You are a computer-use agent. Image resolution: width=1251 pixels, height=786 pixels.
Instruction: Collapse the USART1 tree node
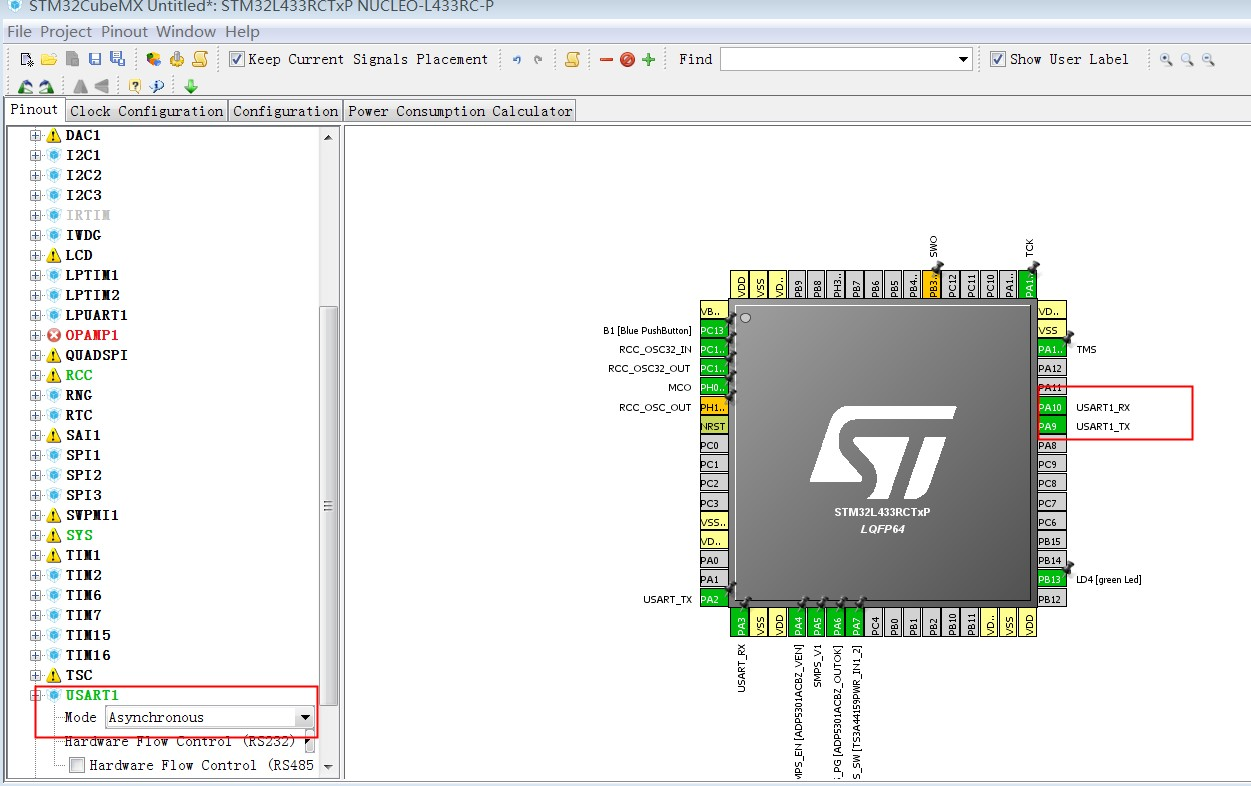click(36, 695)
